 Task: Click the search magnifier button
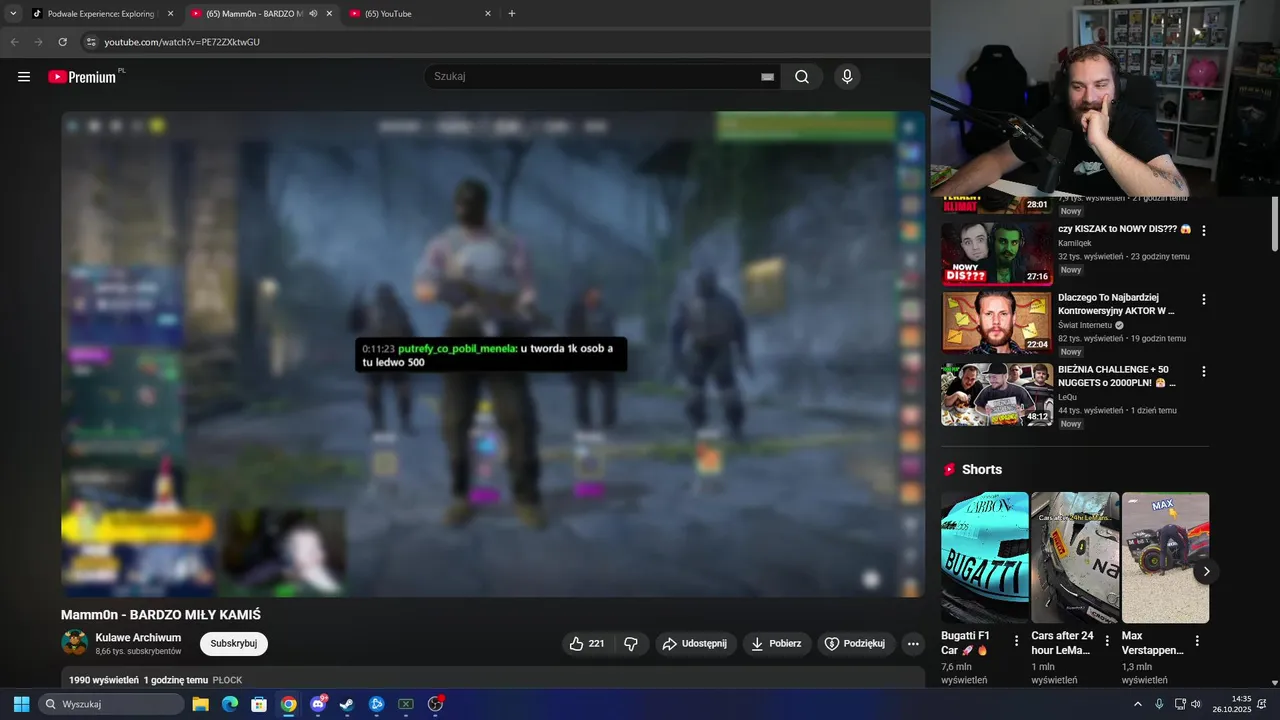802,77
